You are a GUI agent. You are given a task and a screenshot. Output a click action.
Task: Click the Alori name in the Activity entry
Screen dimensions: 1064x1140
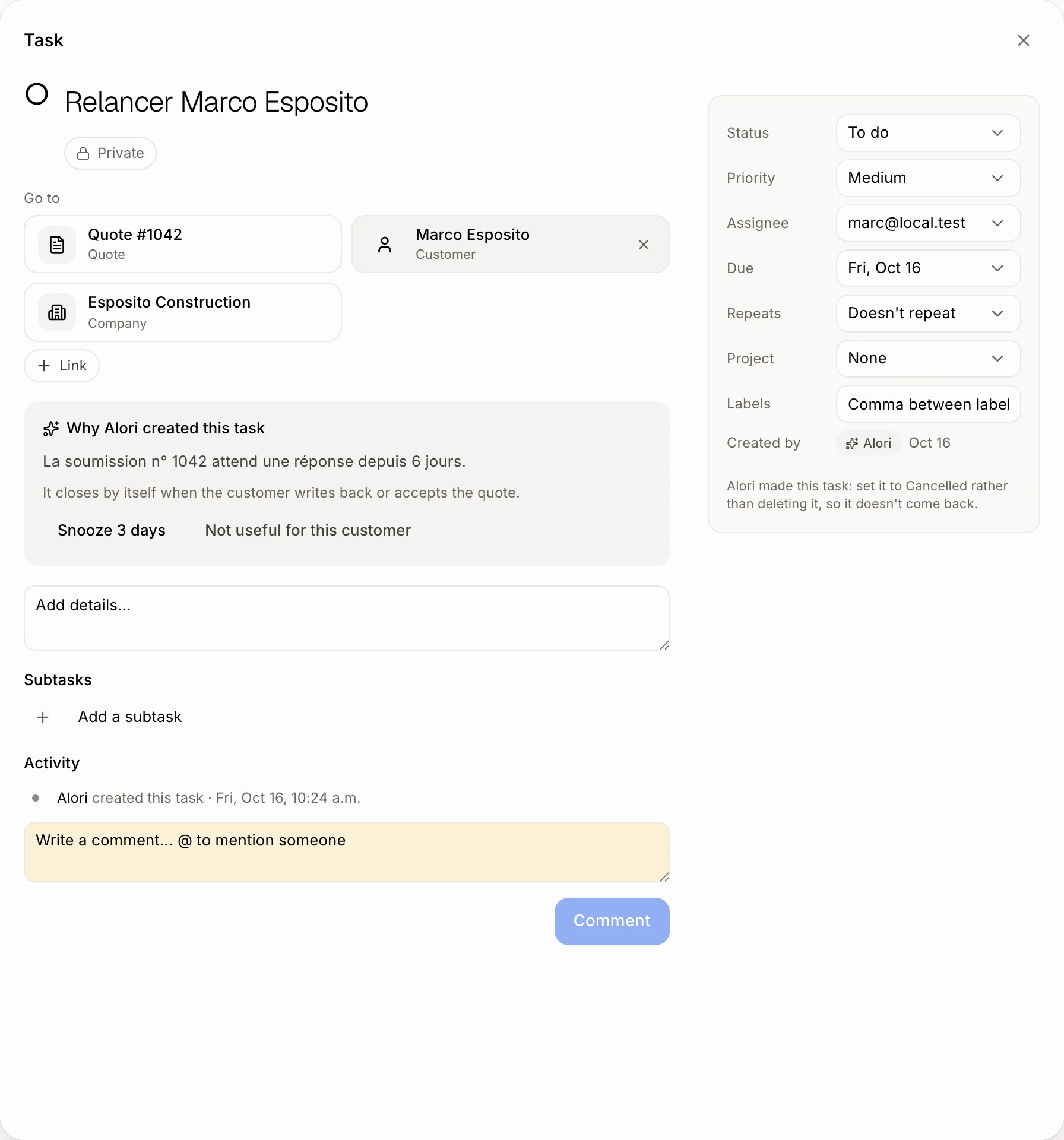(72, 798)
